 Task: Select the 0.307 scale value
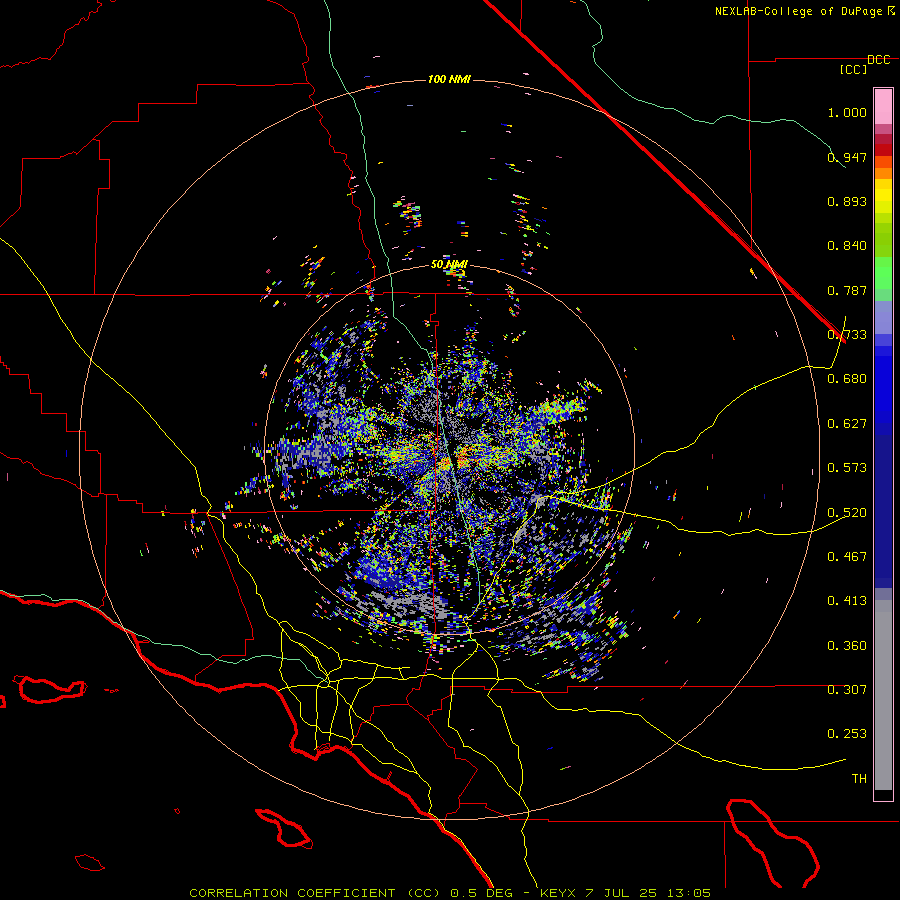pos(847,690)
